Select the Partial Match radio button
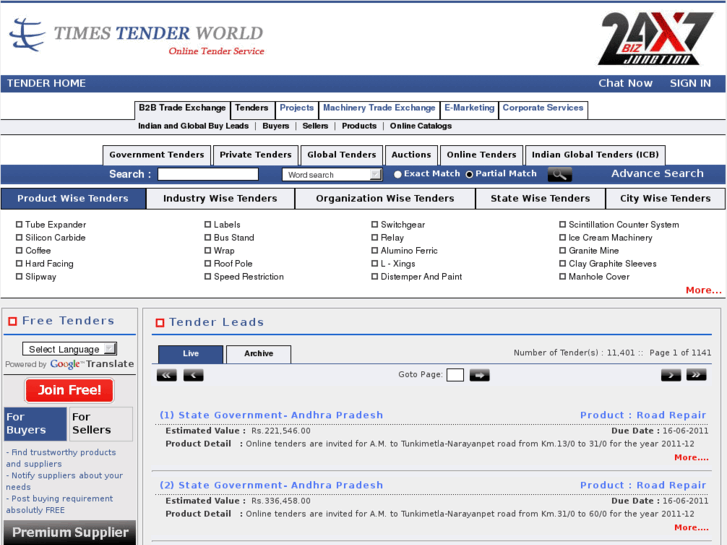The image size is (727, 545). (469, 174)
